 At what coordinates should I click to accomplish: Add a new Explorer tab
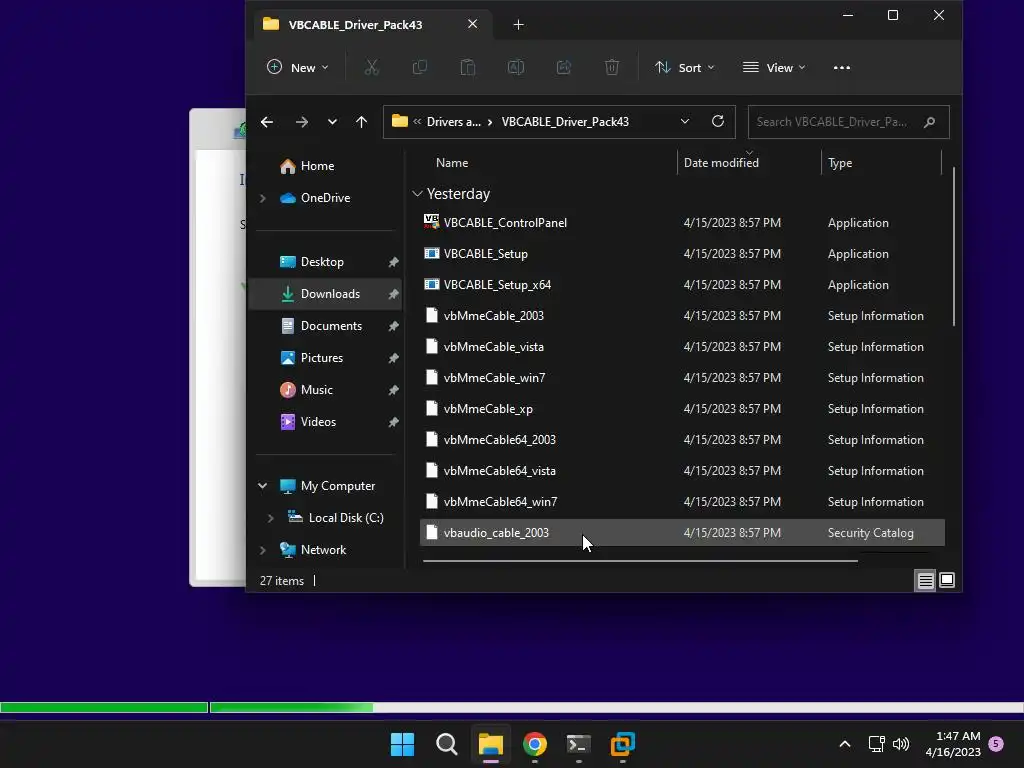click(x=519, y=25)
